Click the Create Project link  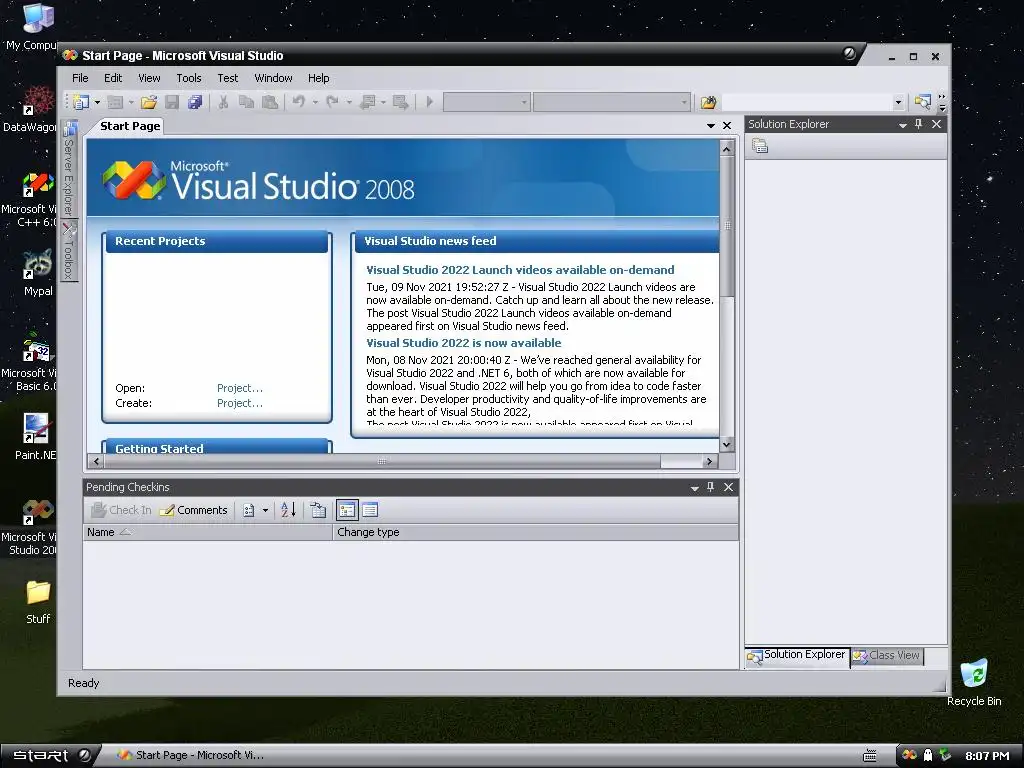[240, 403]
